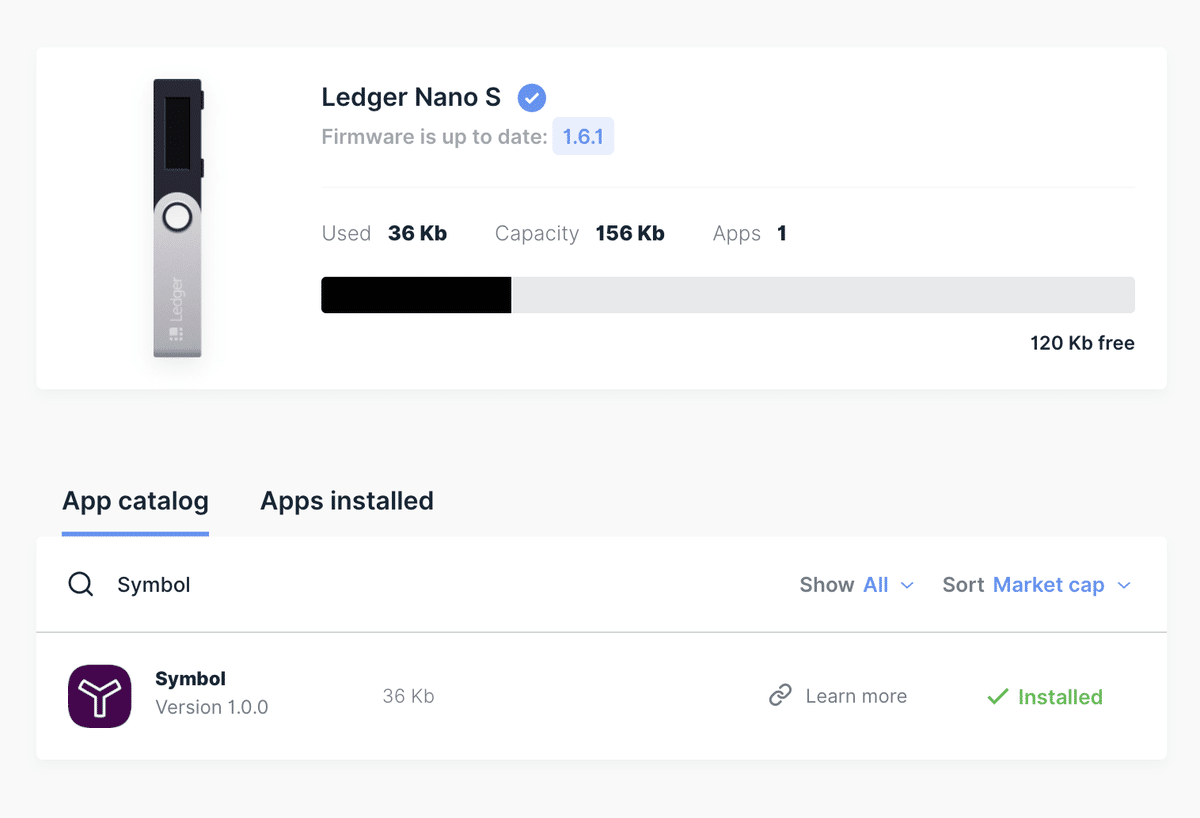Click the verified checkmark badge beside Ledger Nano S
Image resolution: width=1200 pixels, height=818 pixels.
point(532,98)
